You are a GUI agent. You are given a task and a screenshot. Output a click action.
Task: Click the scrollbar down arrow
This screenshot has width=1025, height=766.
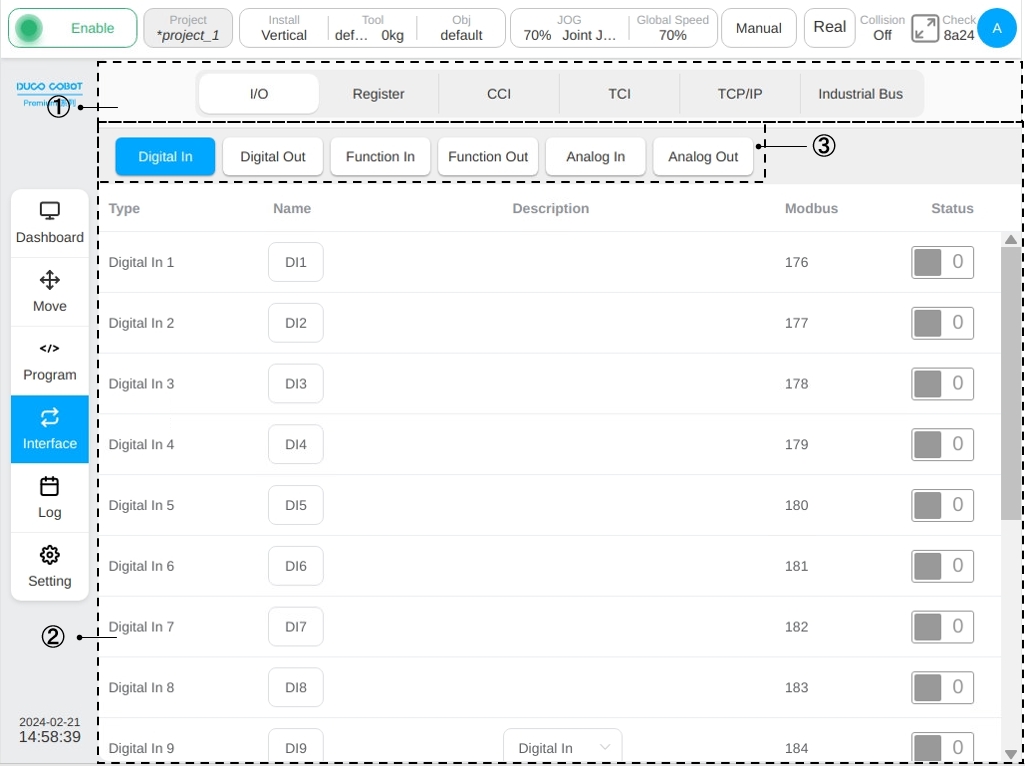1011,754
